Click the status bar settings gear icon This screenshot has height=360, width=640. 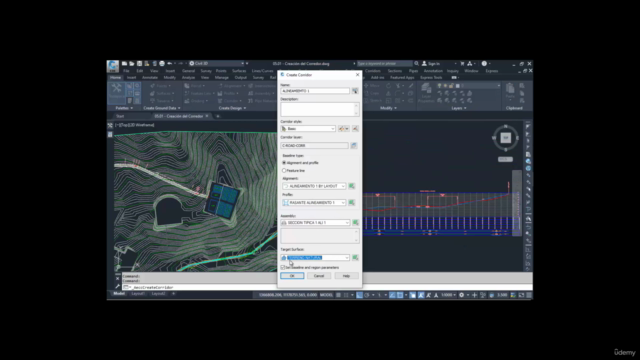click(x=462, y=295)
